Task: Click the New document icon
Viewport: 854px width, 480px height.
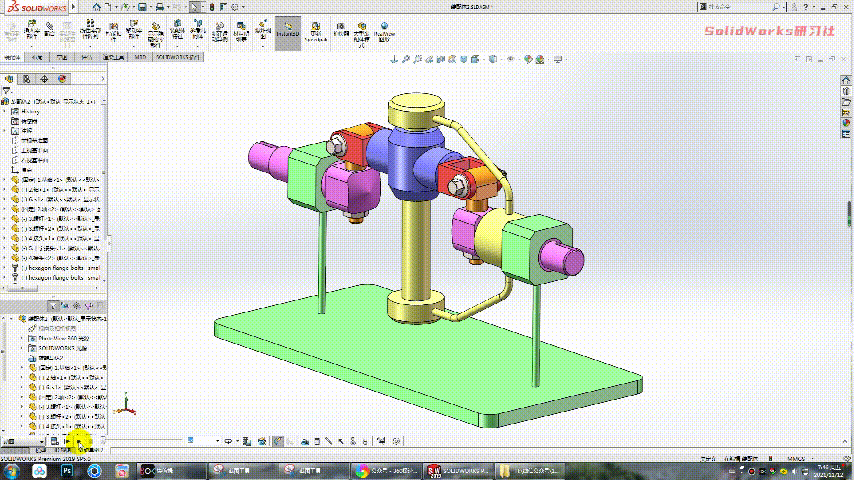Action: [x=108, y=7]
